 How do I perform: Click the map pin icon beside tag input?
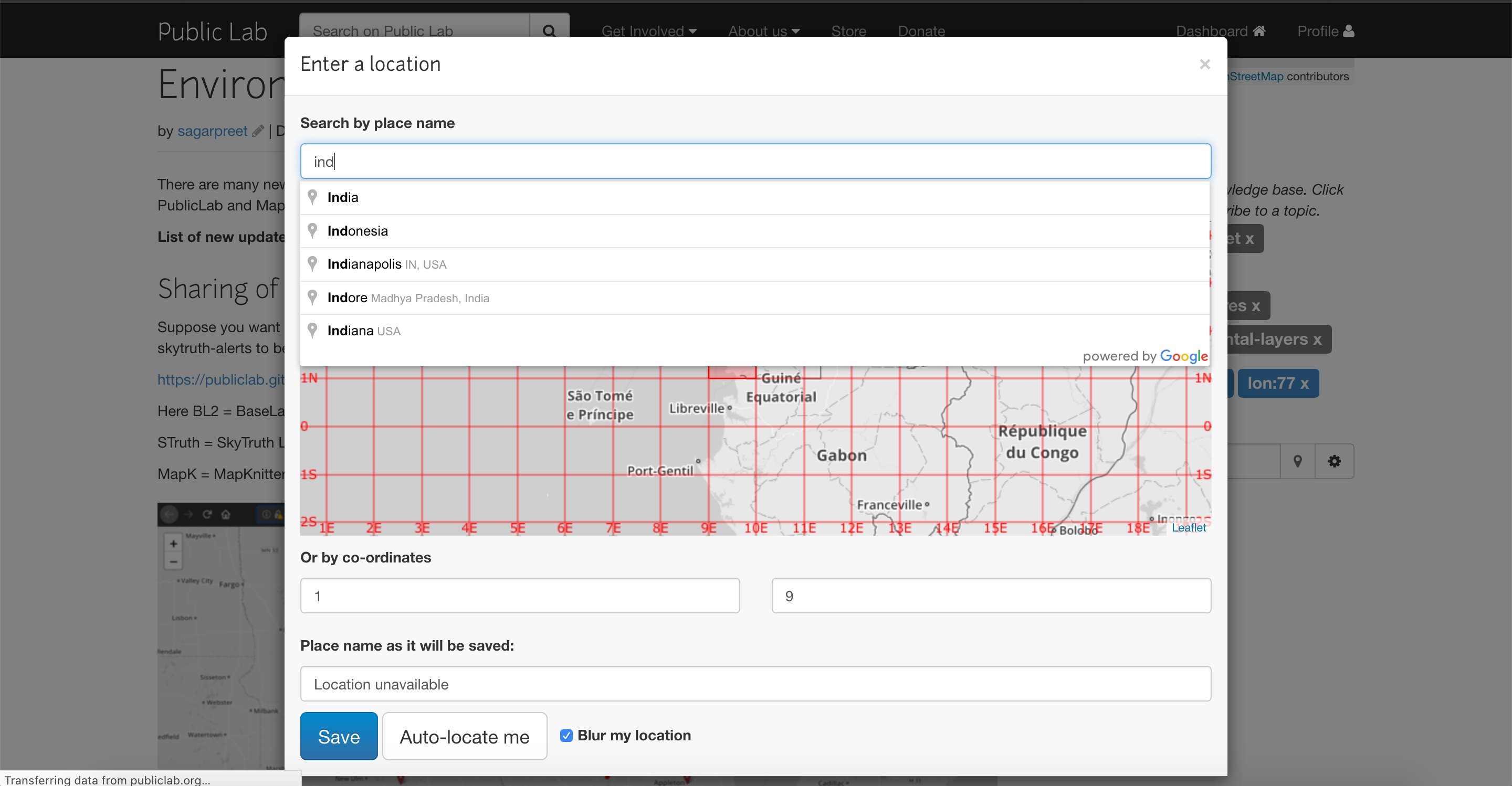coord(1297,461)
